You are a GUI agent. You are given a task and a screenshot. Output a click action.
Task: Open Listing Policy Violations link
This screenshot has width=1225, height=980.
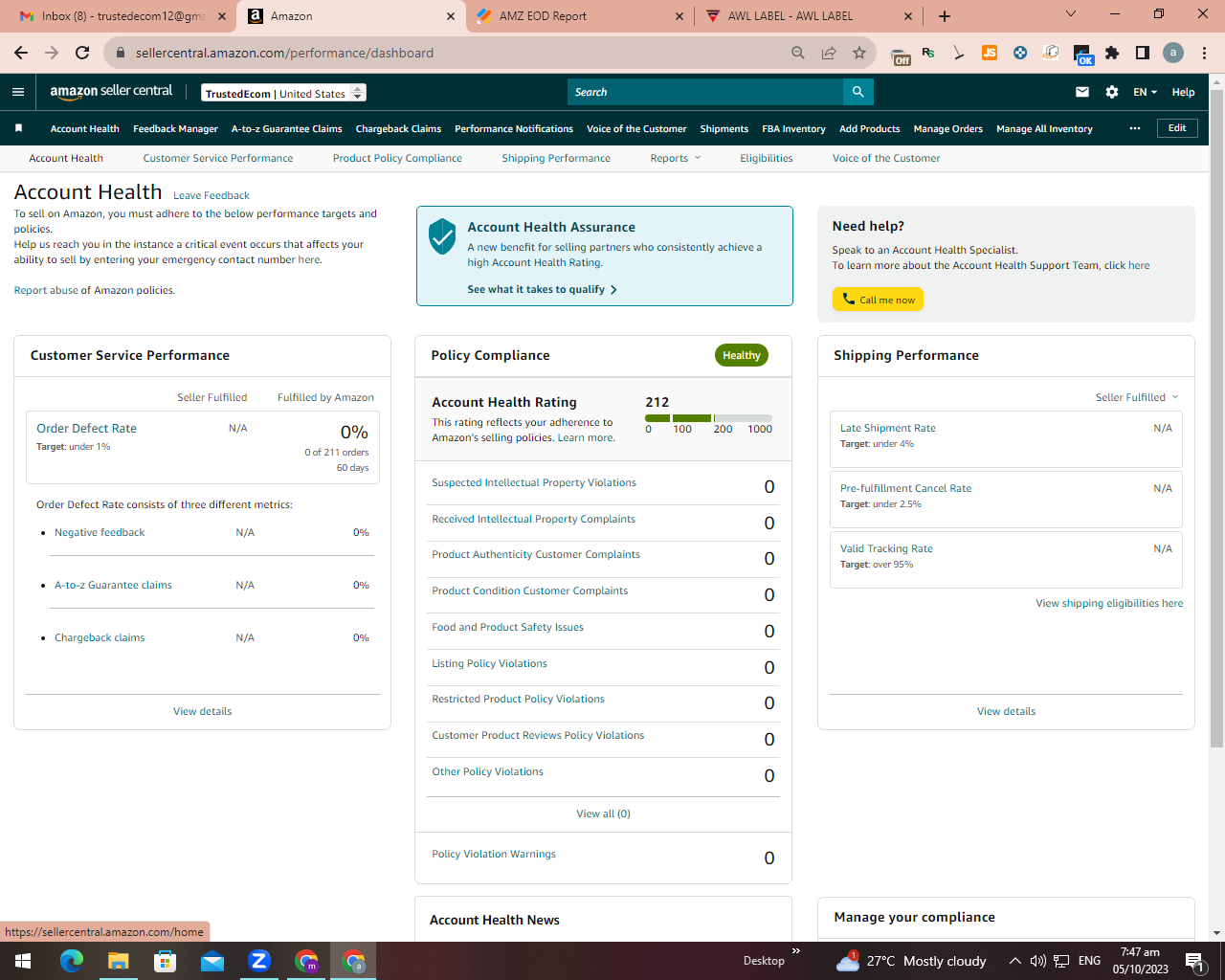tap(489, 663)
